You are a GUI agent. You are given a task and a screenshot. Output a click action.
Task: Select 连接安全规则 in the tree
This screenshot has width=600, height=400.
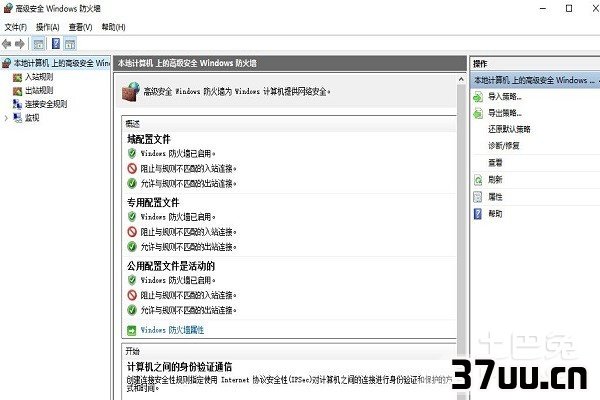click(46, 104)
